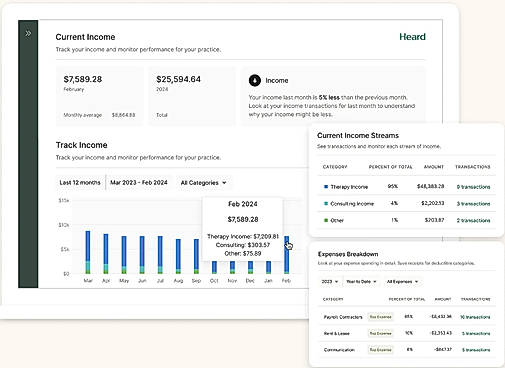This screenshot has width=505, height=368.
Task: Open the All Expenses dropdown
Action: coord(402,282)
